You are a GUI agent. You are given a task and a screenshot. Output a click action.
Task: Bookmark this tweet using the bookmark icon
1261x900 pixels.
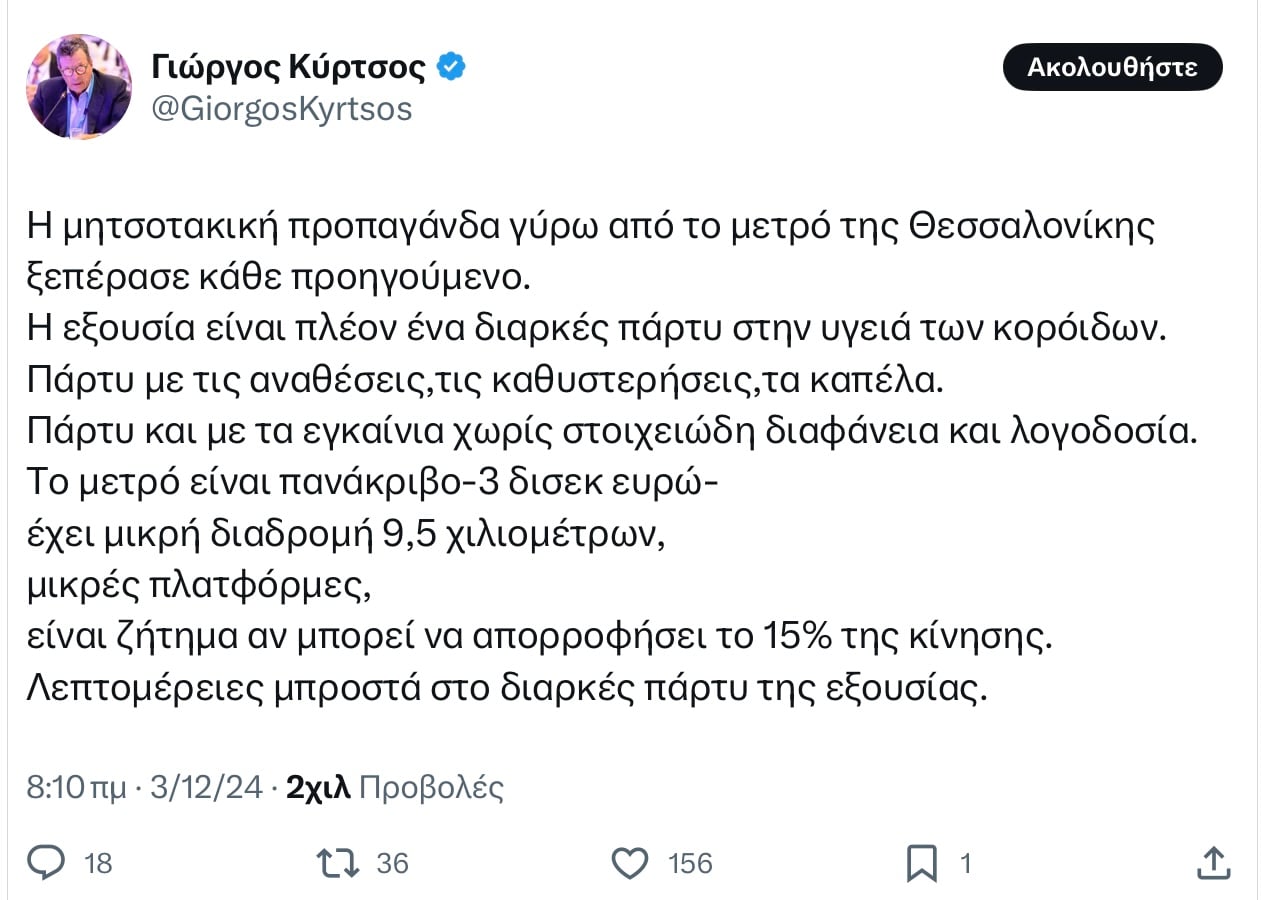pyautogui.click(x=921, y=863)
